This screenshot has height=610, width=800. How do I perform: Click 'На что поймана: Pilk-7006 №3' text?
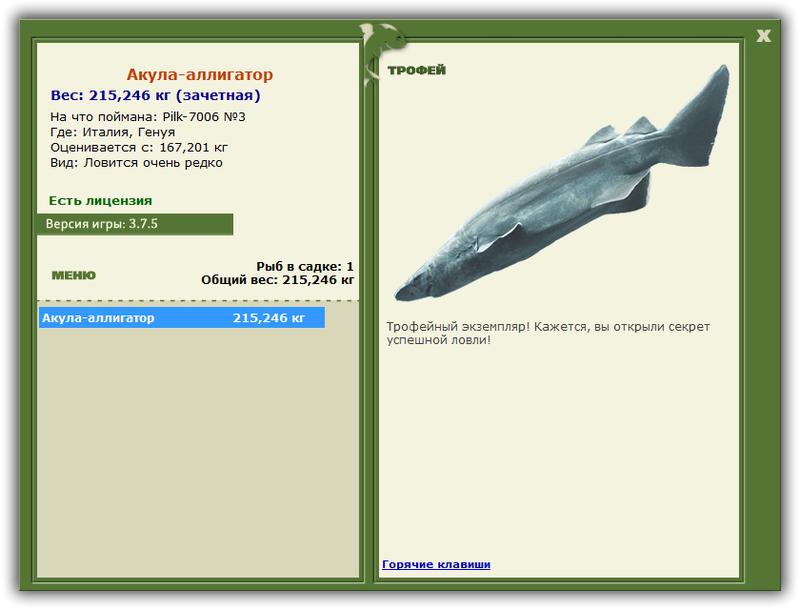[148, 117]
